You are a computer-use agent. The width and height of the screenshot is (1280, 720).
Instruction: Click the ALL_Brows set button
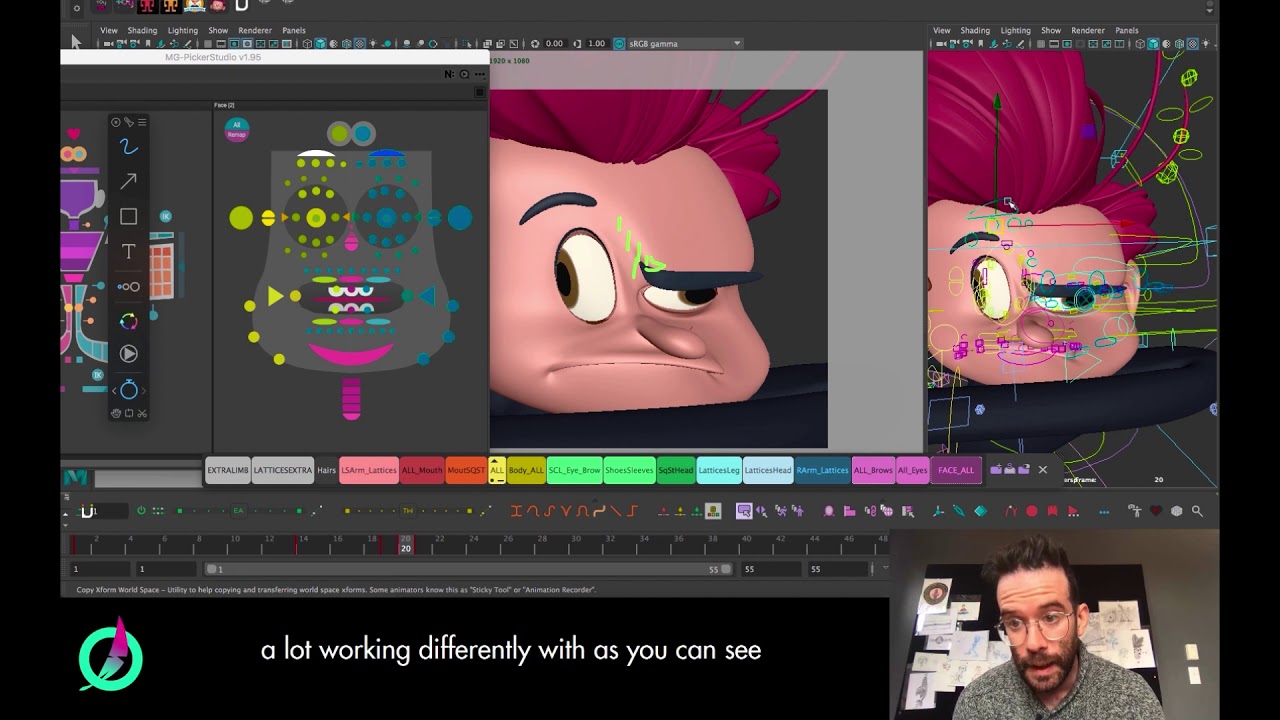[873, 470]
